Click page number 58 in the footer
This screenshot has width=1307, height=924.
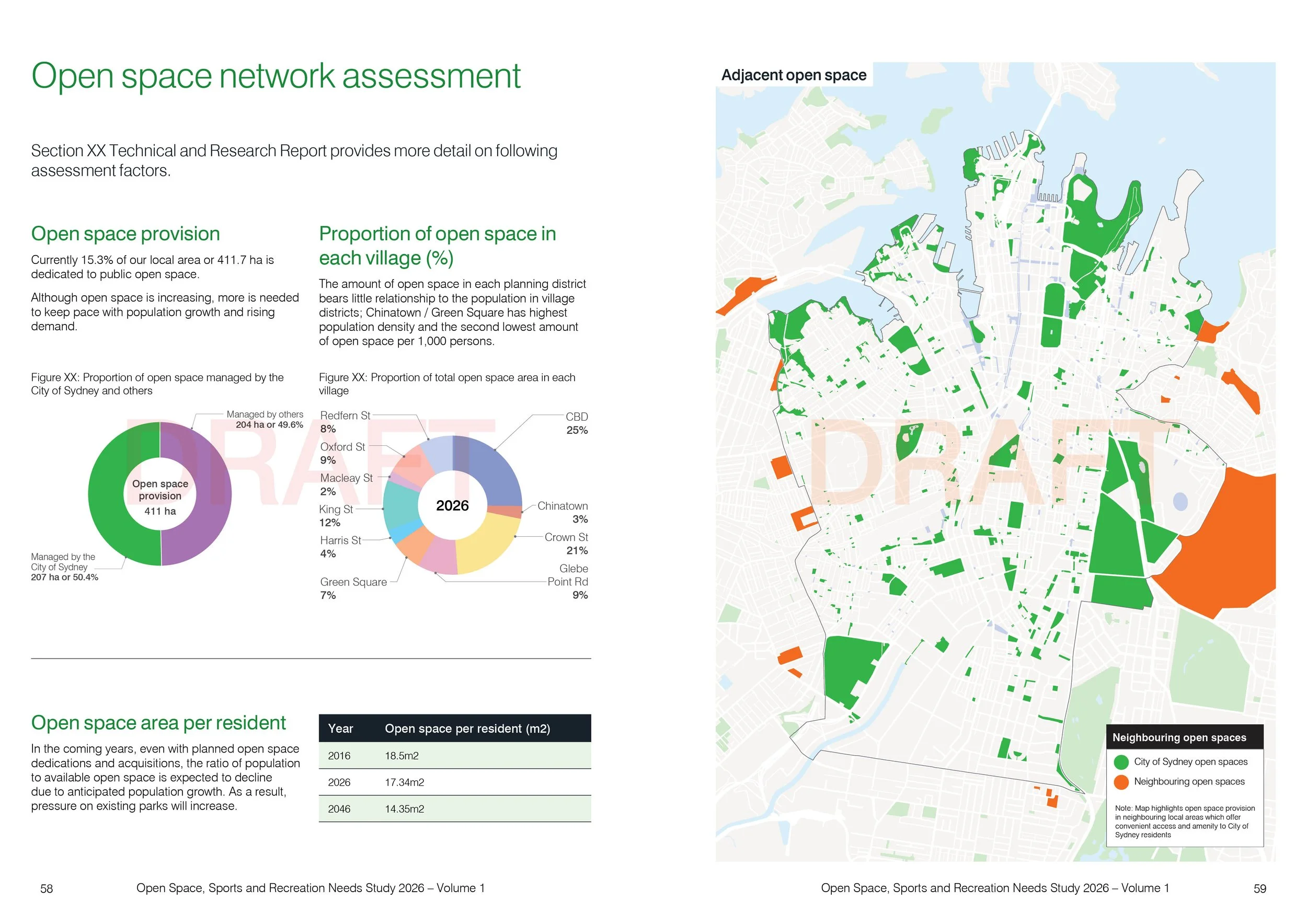47,888
